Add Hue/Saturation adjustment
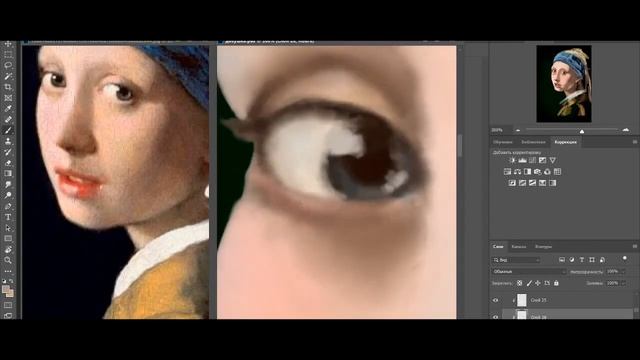The width and height of the screenshot is (640, 360). click(x=507, y=172)
